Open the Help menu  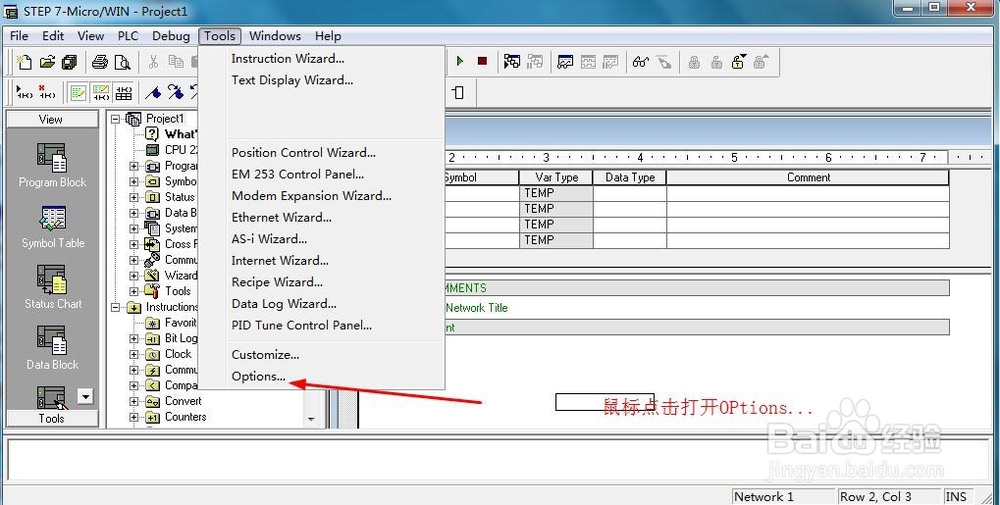(x=328, y=36)
